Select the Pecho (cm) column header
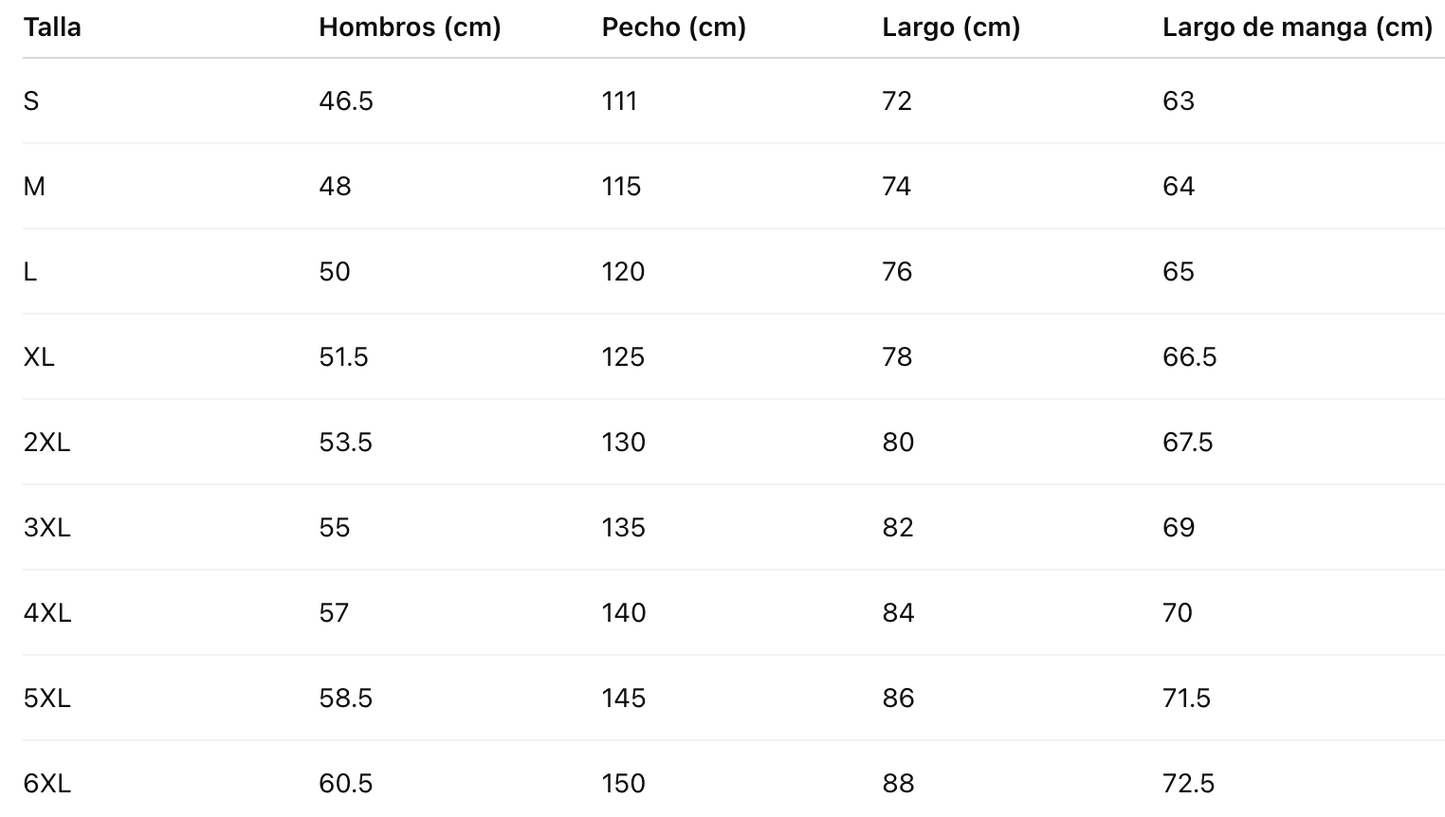 673,27
